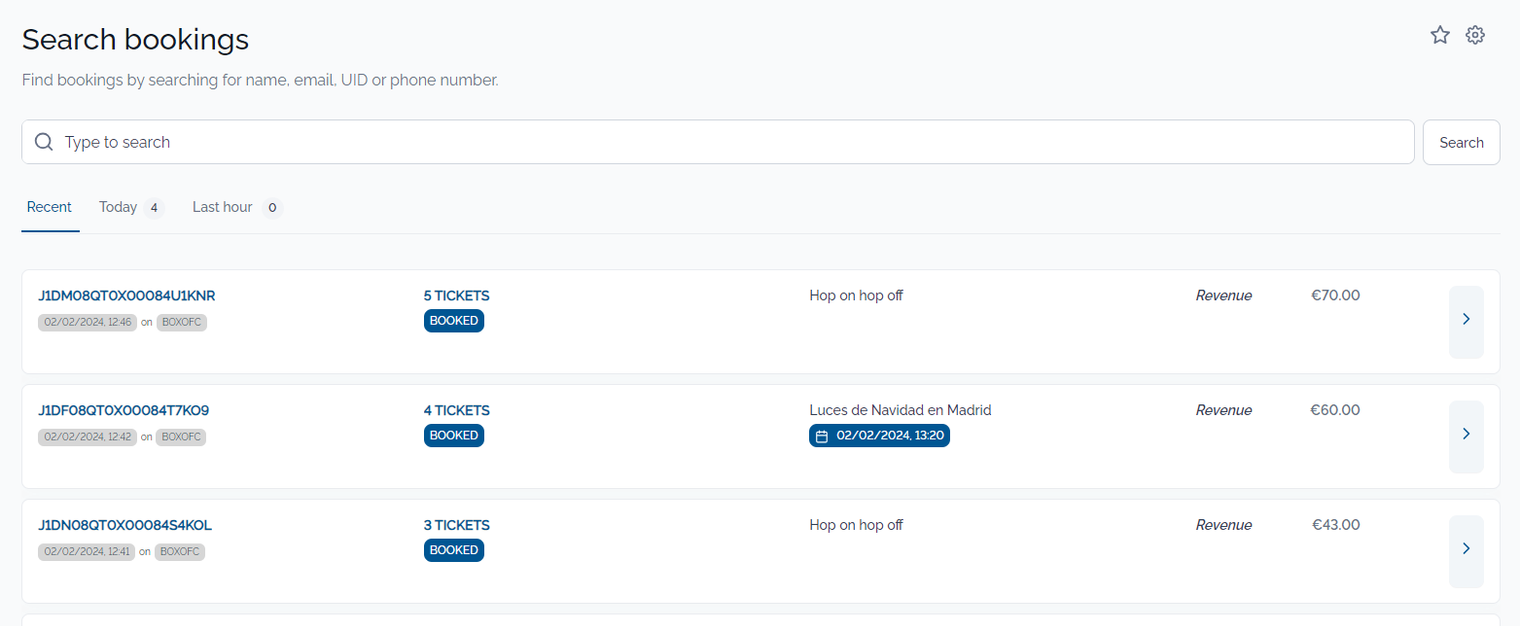Click the Revenue label next to €43.00
The width and height of the screenshot is (1520, 626).
tap(1224, 525)
